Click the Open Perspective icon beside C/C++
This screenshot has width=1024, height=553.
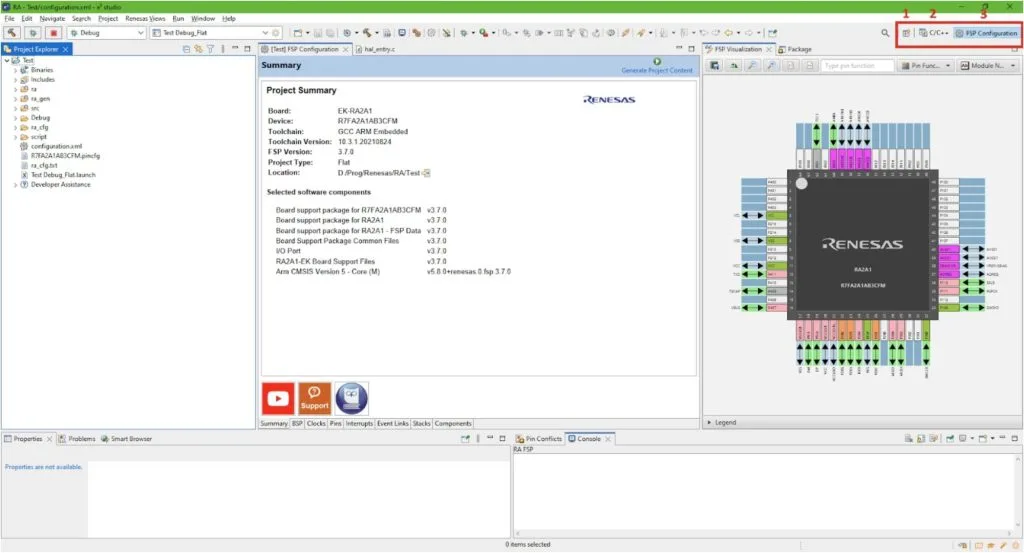(x=906, y=33)
